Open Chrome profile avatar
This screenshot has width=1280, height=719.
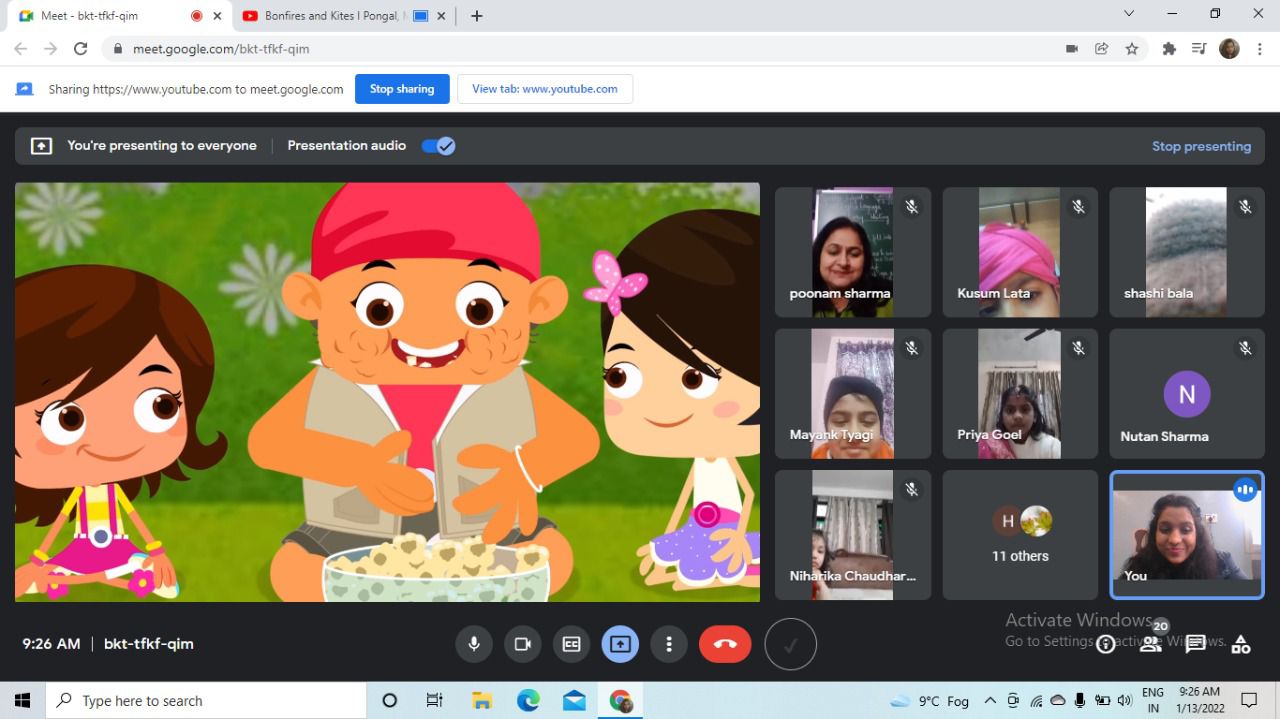pos(1229,48)
